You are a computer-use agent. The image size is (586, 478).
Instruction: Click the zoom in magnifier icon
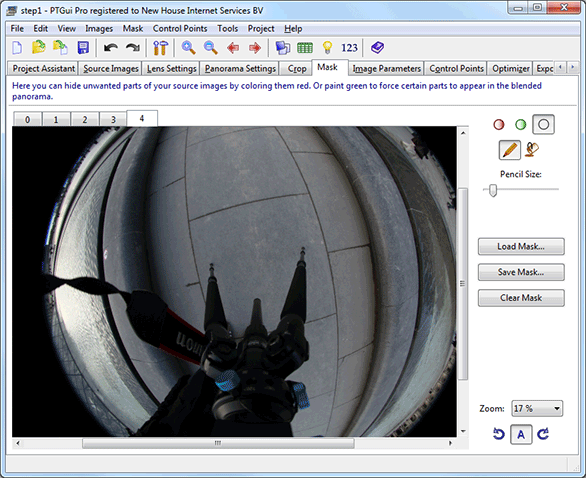coord(188,48)
